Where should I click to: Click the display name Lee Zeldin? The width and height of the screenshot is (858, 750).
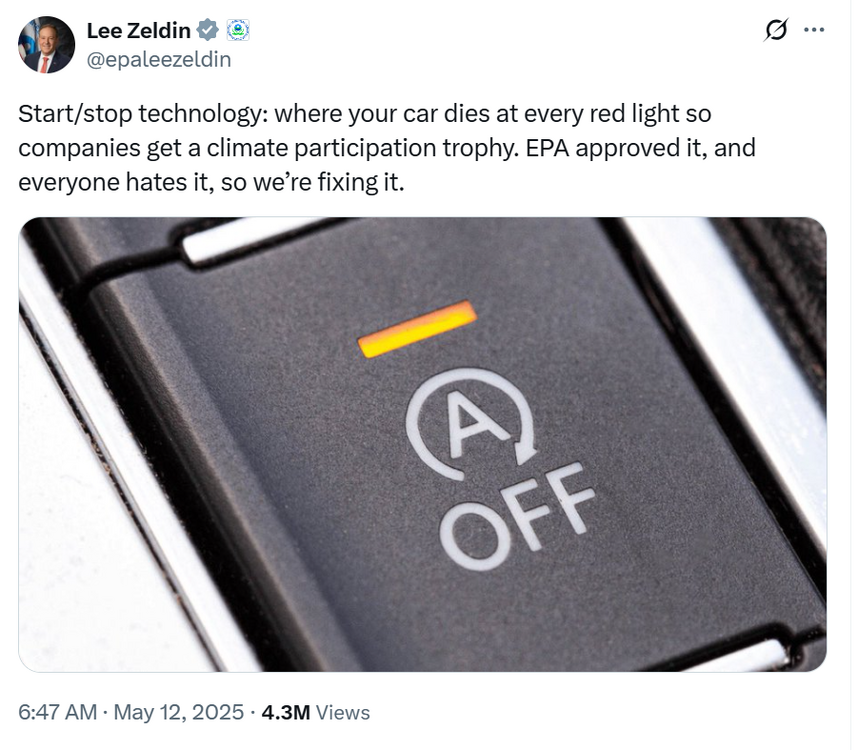click(142, 31)
